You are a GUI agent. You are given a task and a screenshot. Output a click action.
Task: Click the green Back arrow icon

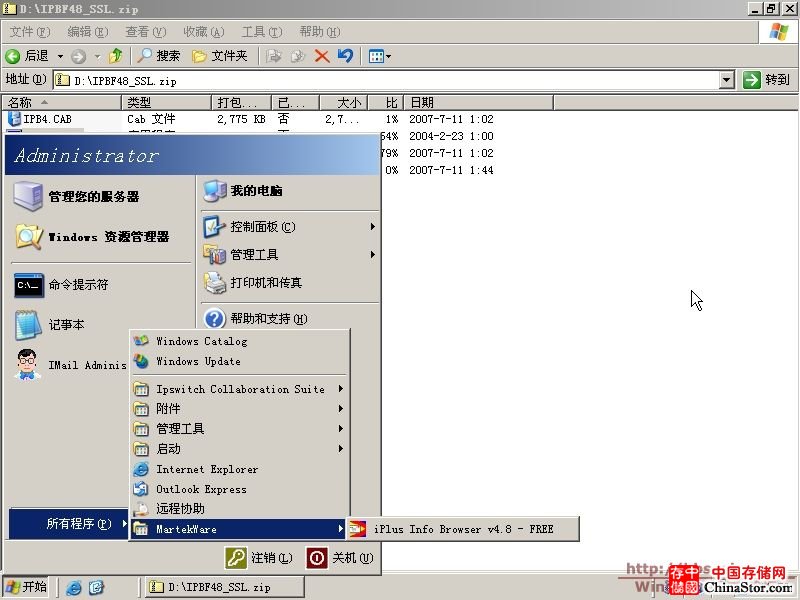[x=12, y=56]
